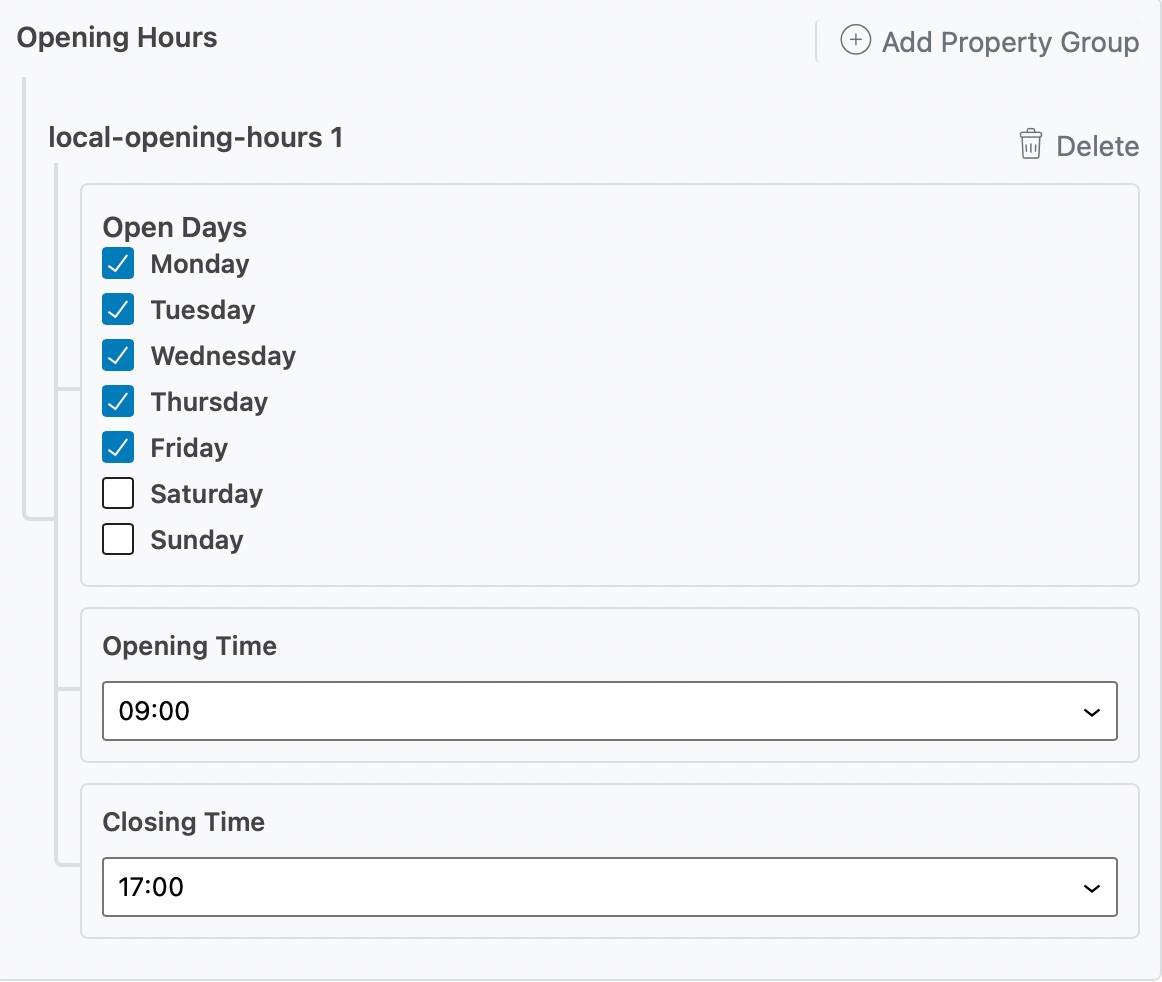The image size is (1162, 982).
Task: Click the Sunday label text
Action: pos(197,540)
